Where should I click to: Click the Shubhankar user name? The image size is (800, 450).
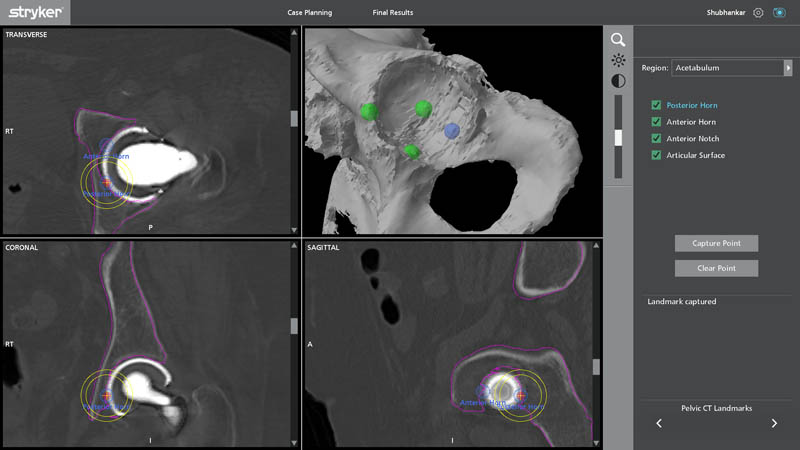(x=726, y=12)
